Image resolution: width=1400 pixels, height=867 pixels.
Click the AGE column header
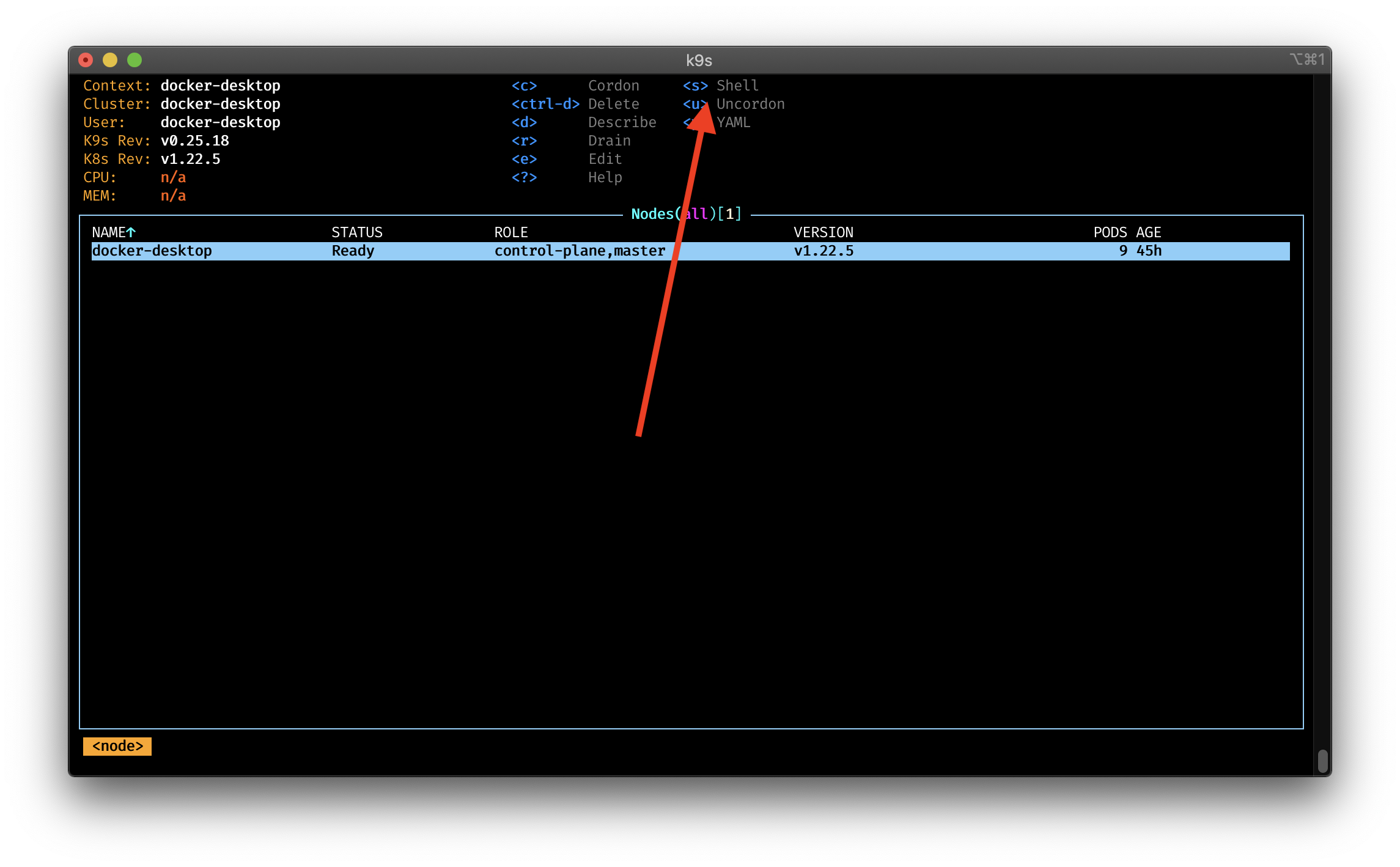tap(1149, 232)
